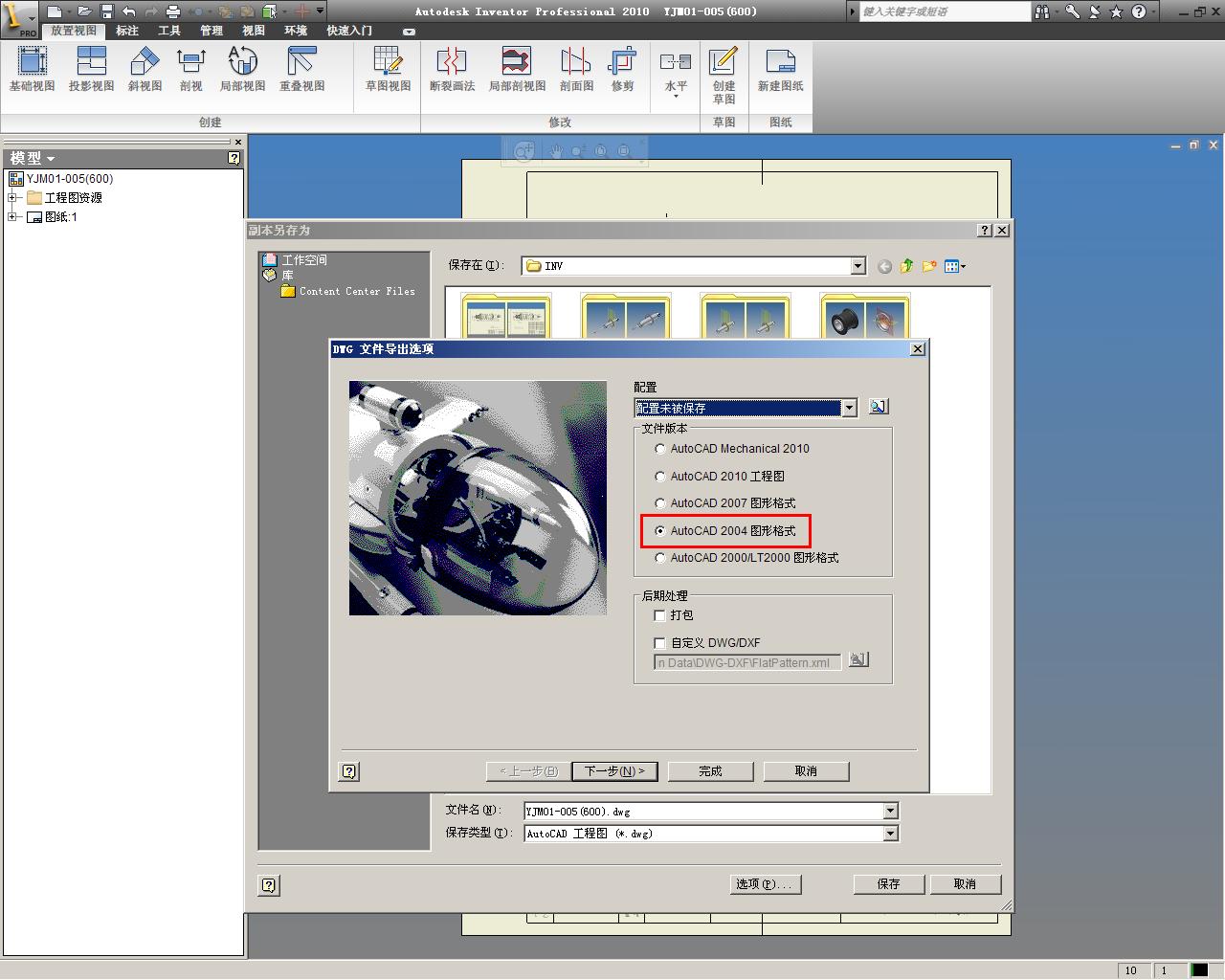Cancel the Save Copy As (副本另存为) dialog
Image resolution: width=1225 pixels, height=980 pixels.
(x=965, y=884)
